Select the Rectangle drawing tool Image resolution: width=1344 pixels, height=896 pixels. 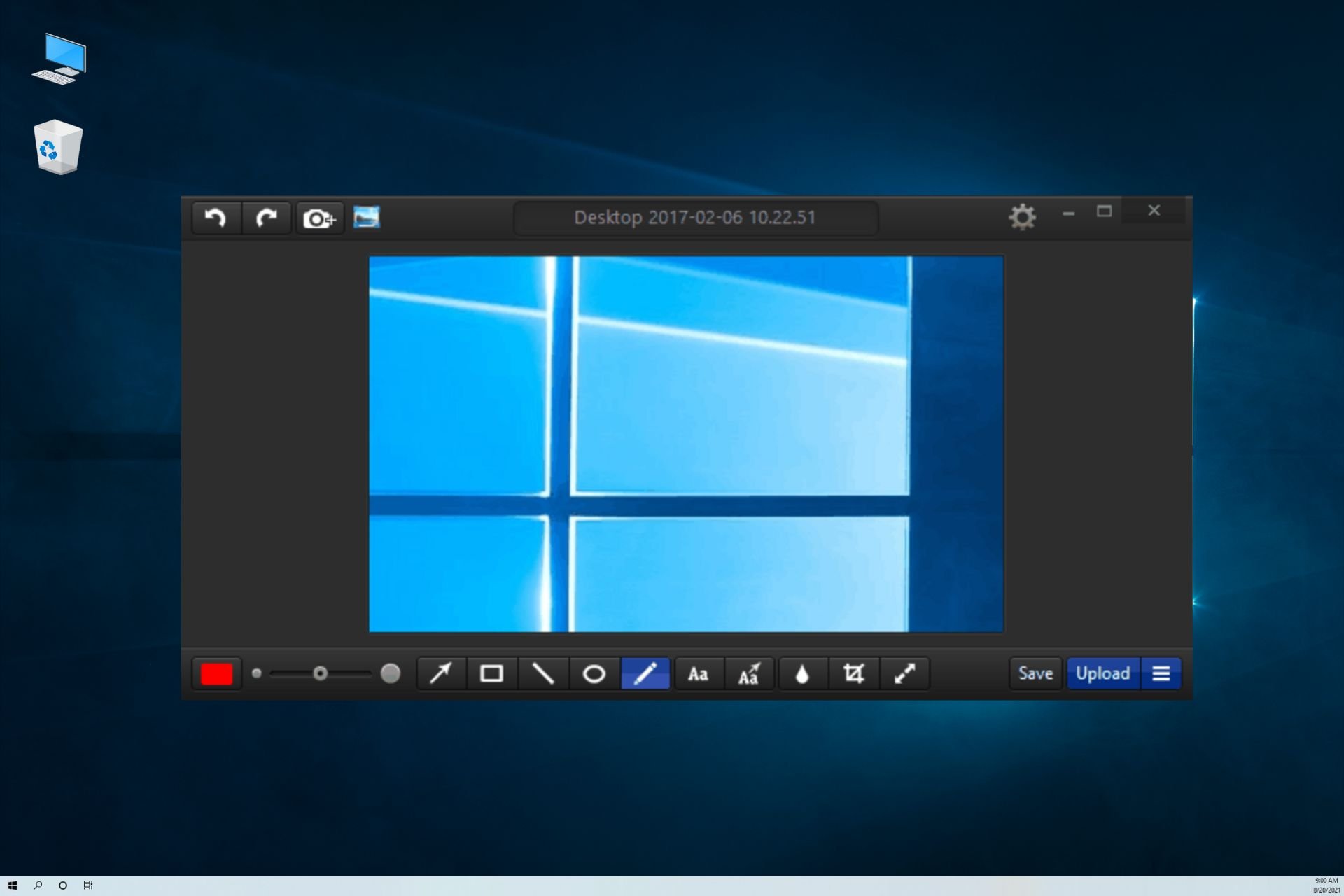coord(491,673)
